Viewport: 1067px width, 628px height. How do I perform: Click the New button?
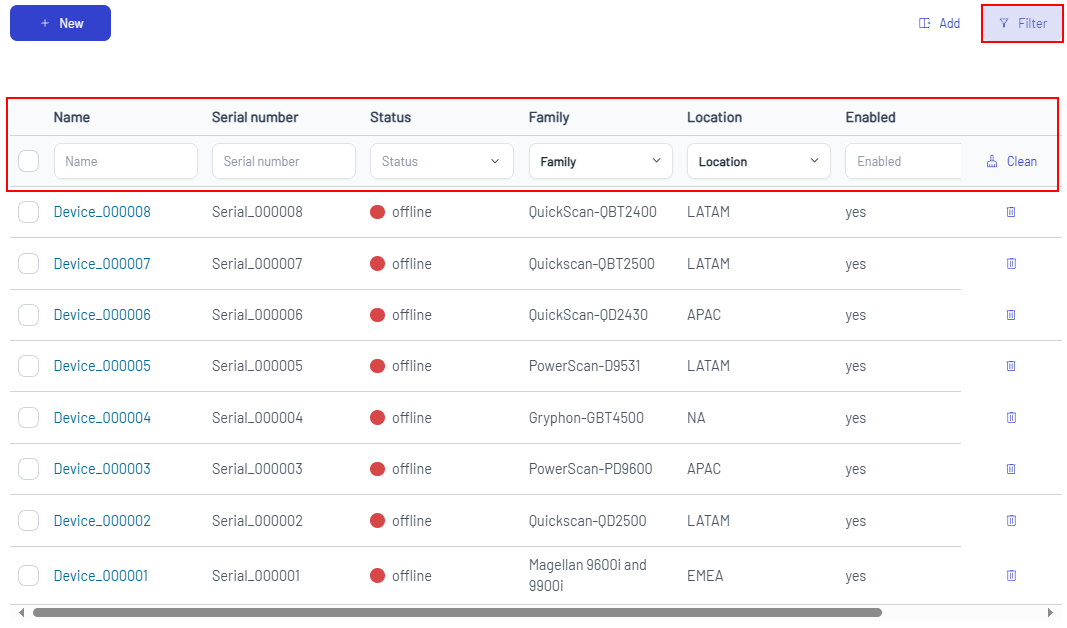point(60,23)
